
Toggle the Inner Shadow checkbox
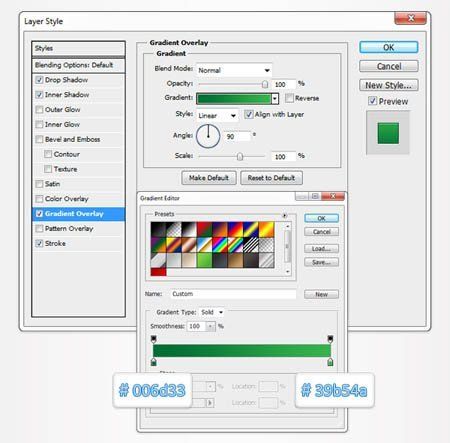point(39,95)
